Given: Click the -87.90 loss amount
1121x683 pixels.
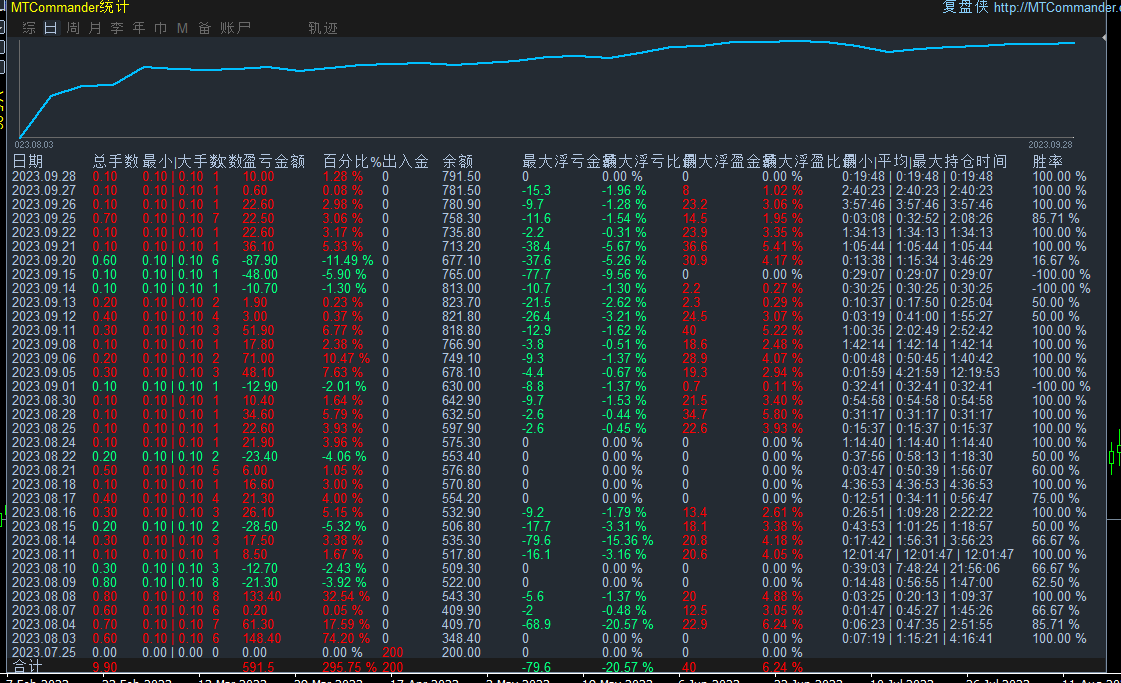Looking at the screenshot, I should [x=260, y=260].
